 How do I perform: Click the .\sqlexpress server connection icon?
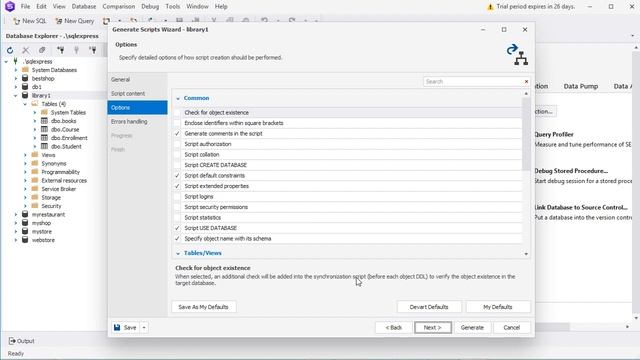pos(16,61)
